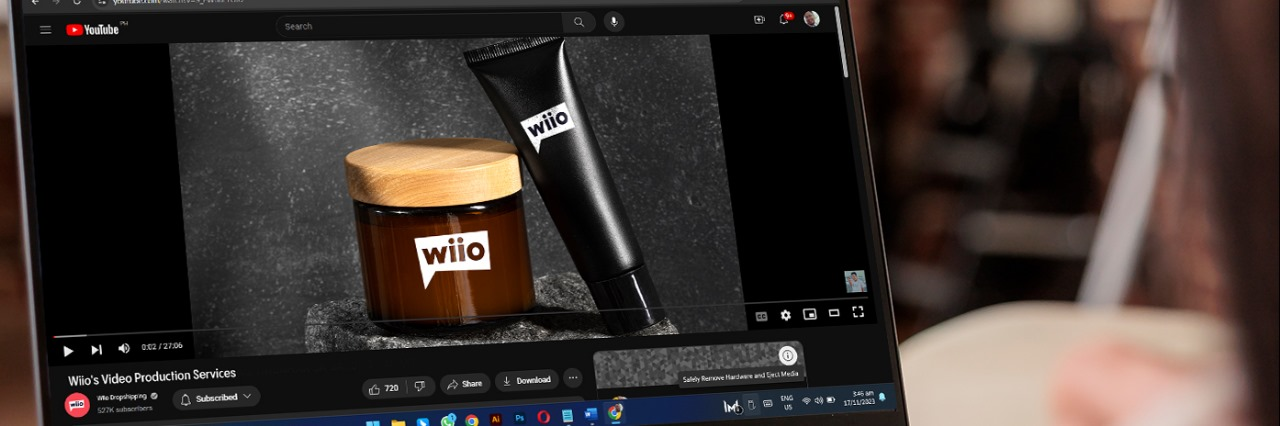Screen dimensions: 1280x426
Task: Dislike the video
Action: tap(421, 386)
